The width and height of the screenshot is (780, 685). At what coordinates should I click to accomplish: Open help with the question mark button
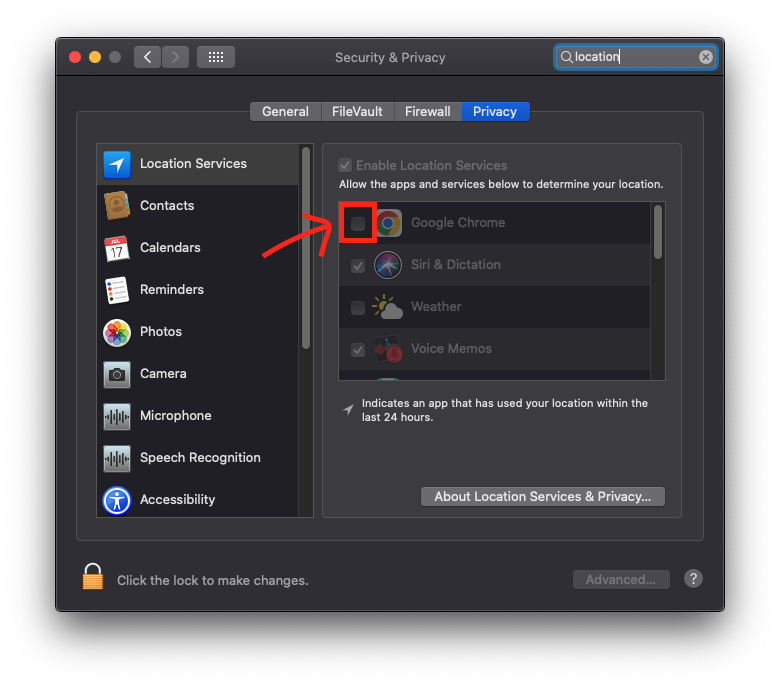[693, 579]
